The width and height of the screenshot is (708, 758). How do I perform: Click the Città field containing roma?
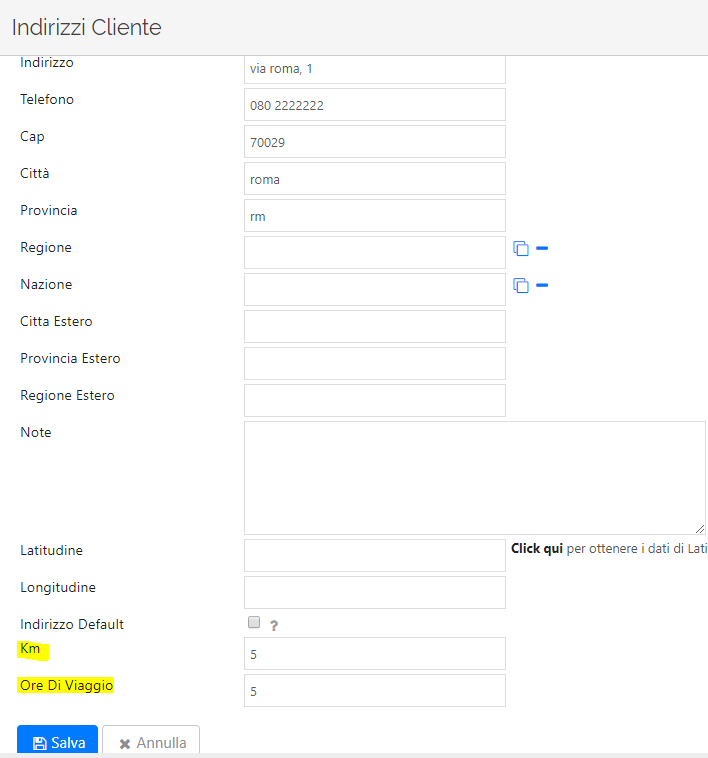(x=375, y=179)
